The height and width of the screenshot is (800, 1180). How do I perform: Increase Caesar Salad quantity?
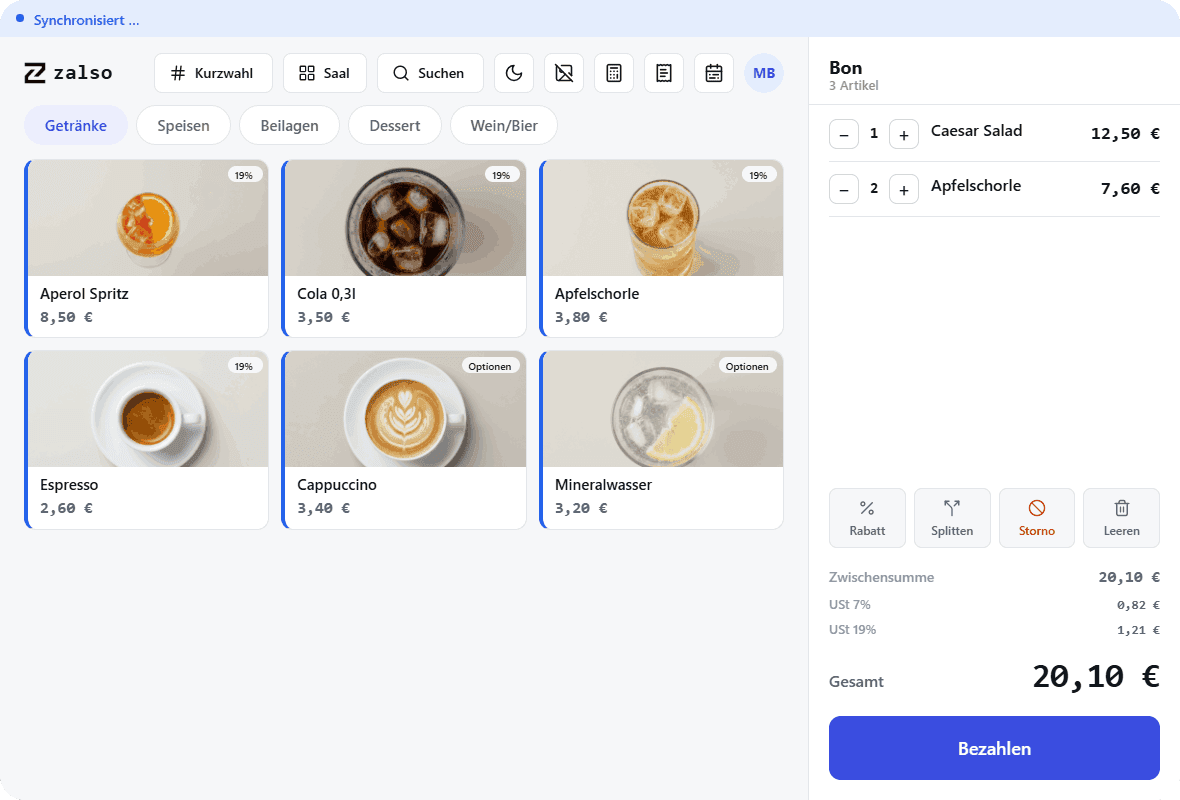904,135
